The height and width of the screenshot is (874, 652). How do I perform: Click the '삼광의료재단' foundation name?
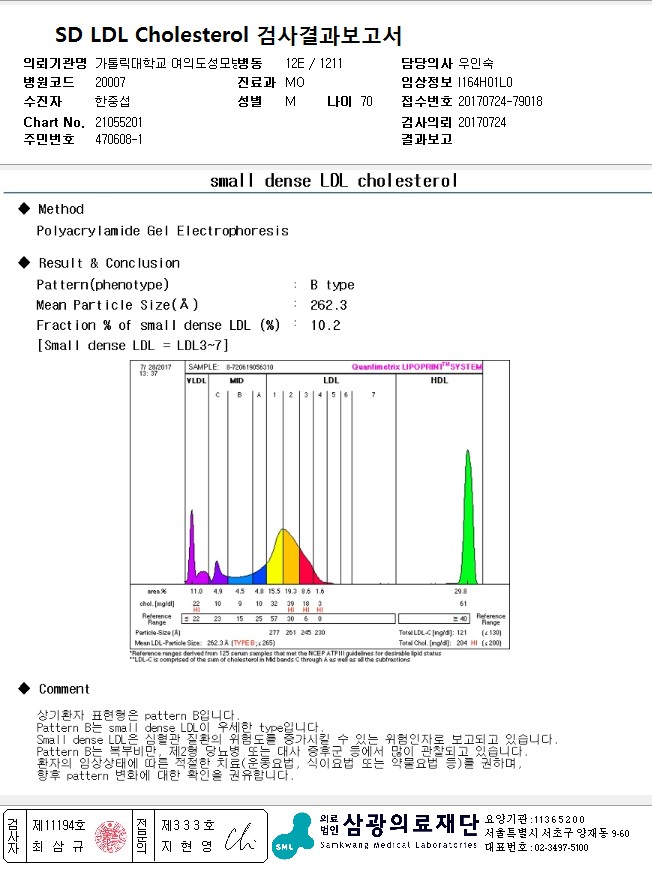click(411, 826)
